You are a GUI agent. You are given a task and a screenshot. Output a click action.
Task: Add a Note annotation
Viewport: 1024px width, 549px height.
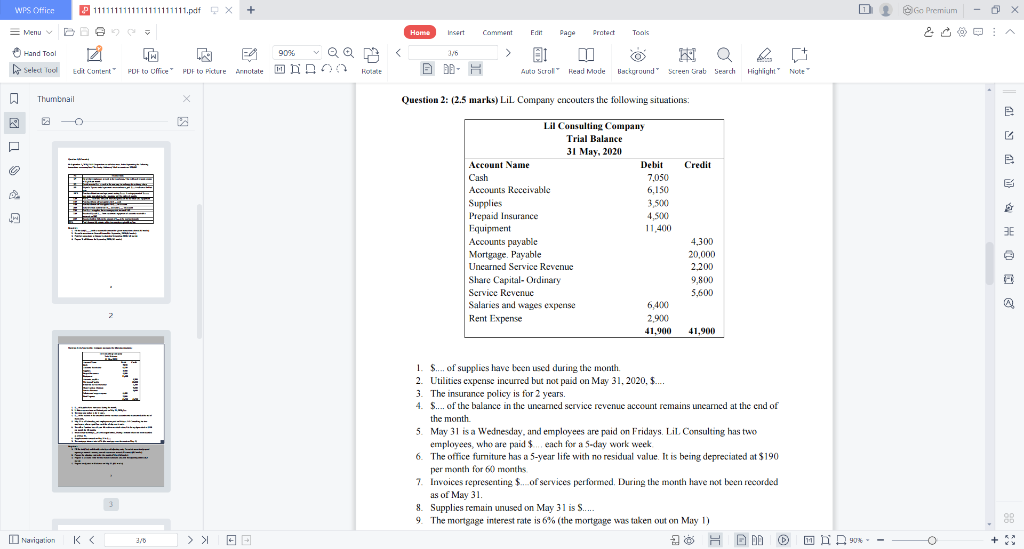799,61
